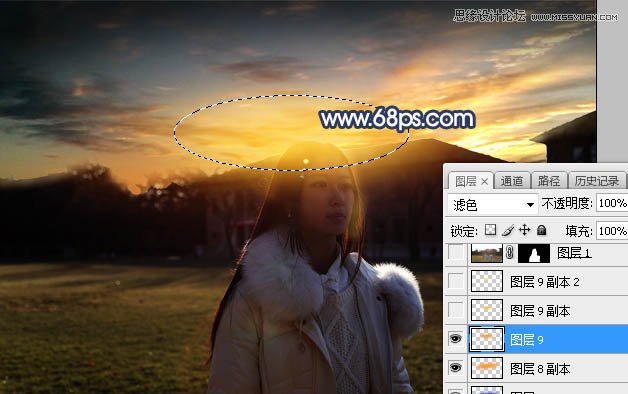Hide the 图层 8 副本 layer eye
Viewport: 628px width, 394px height.
coord(456,368)
